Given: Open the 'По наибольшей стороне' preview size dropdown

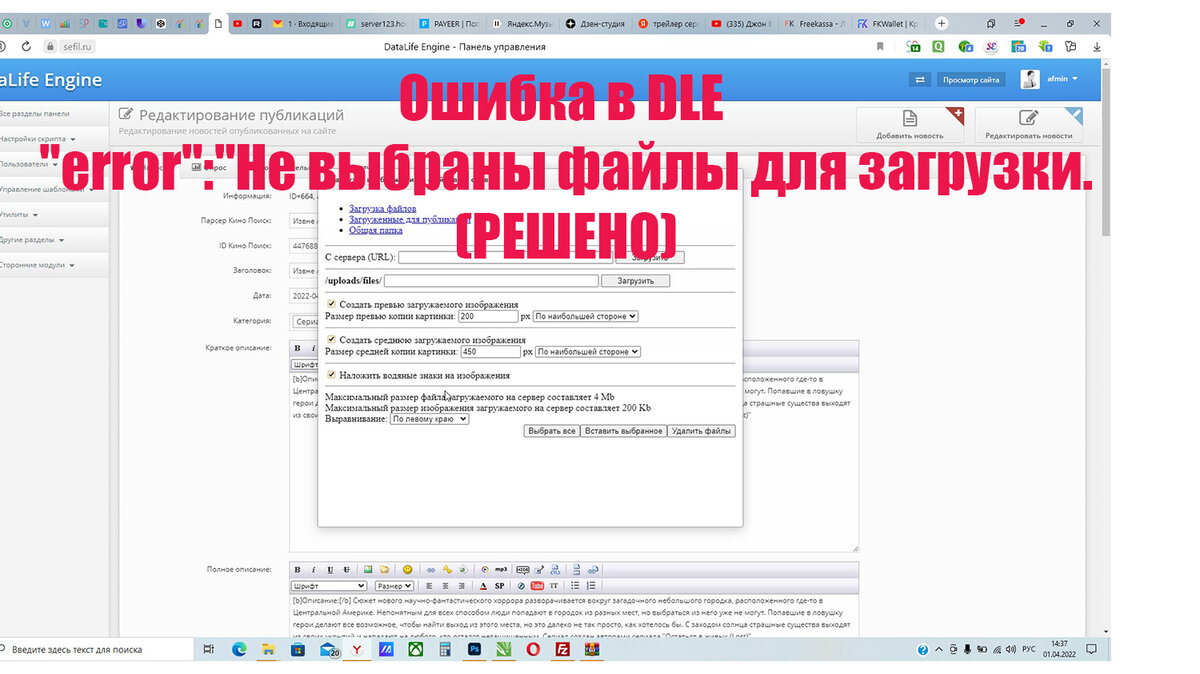Looking at the screenshot, I should pos(584,317).
